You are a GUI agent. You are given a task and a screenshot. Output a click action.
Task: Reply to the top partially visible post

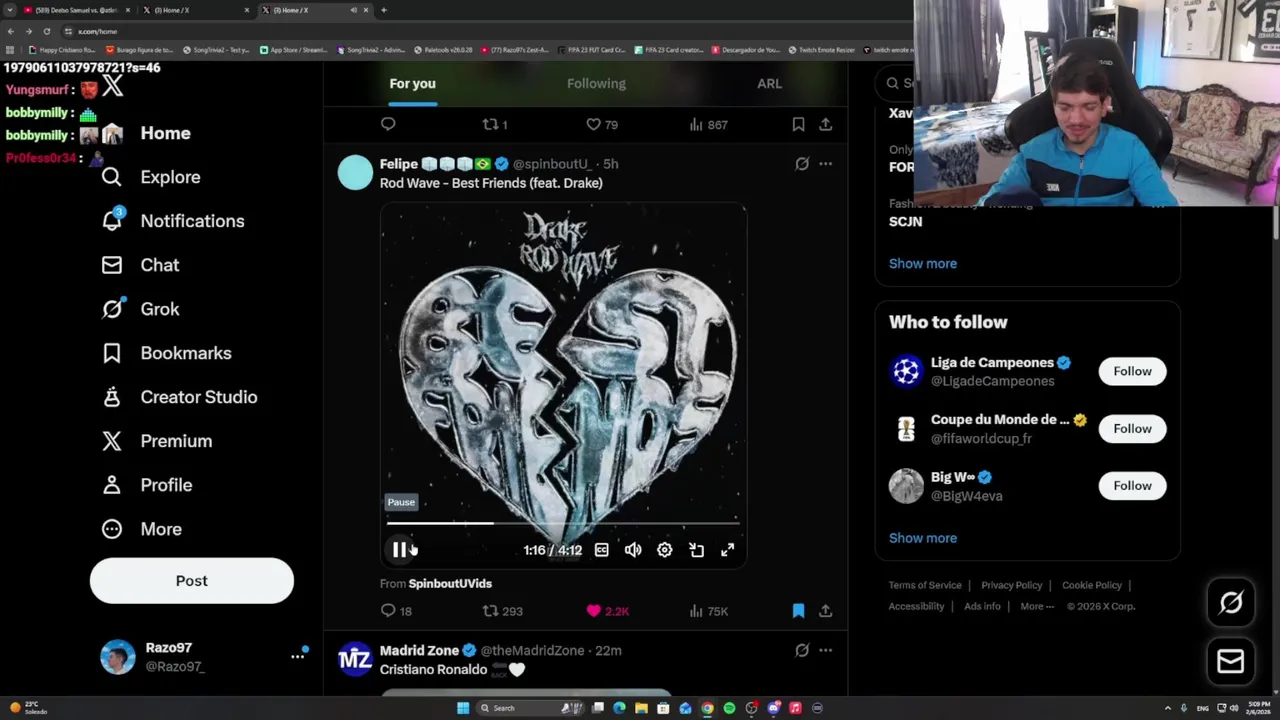[x=388, y=125]
